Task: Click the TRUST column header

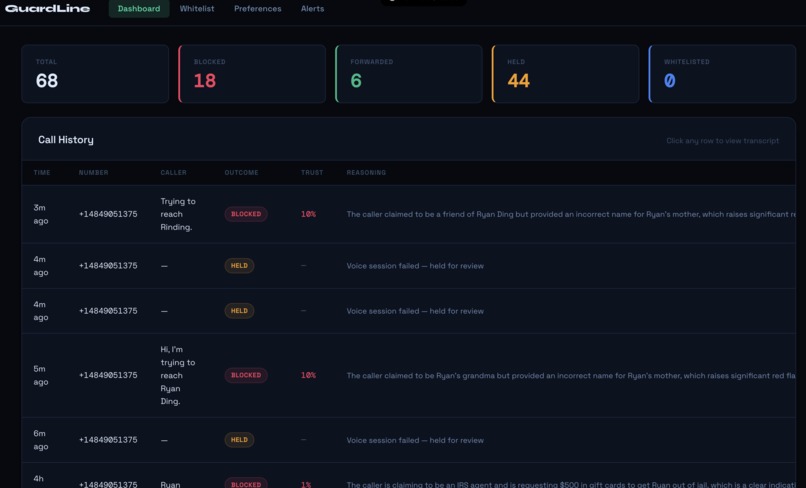Action: (x=312, y=173)
